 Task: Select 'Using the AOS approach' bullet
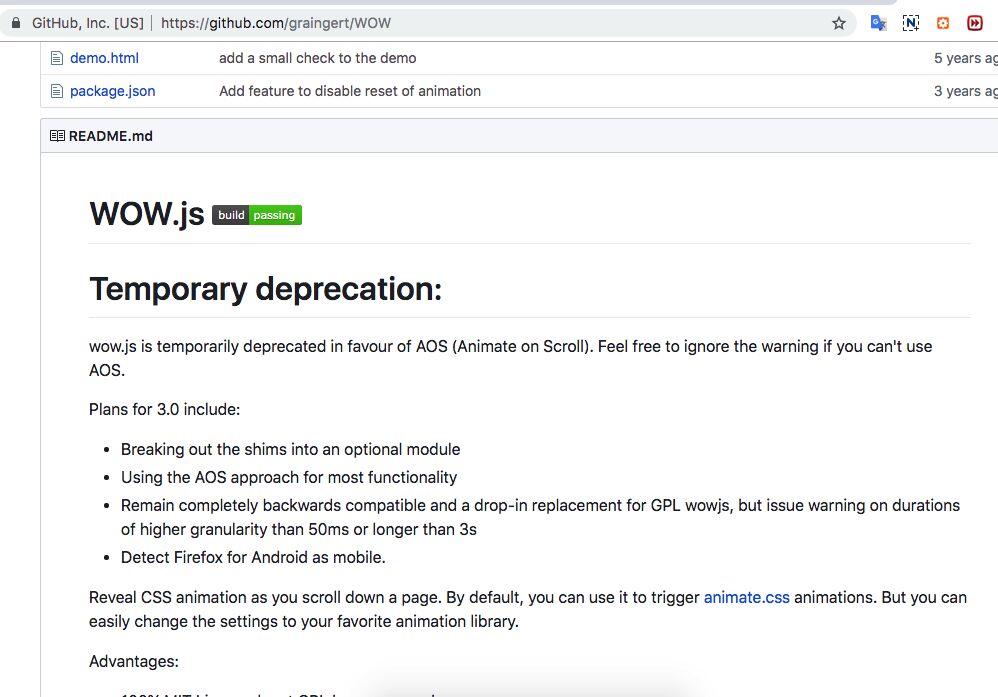[289, 477]
